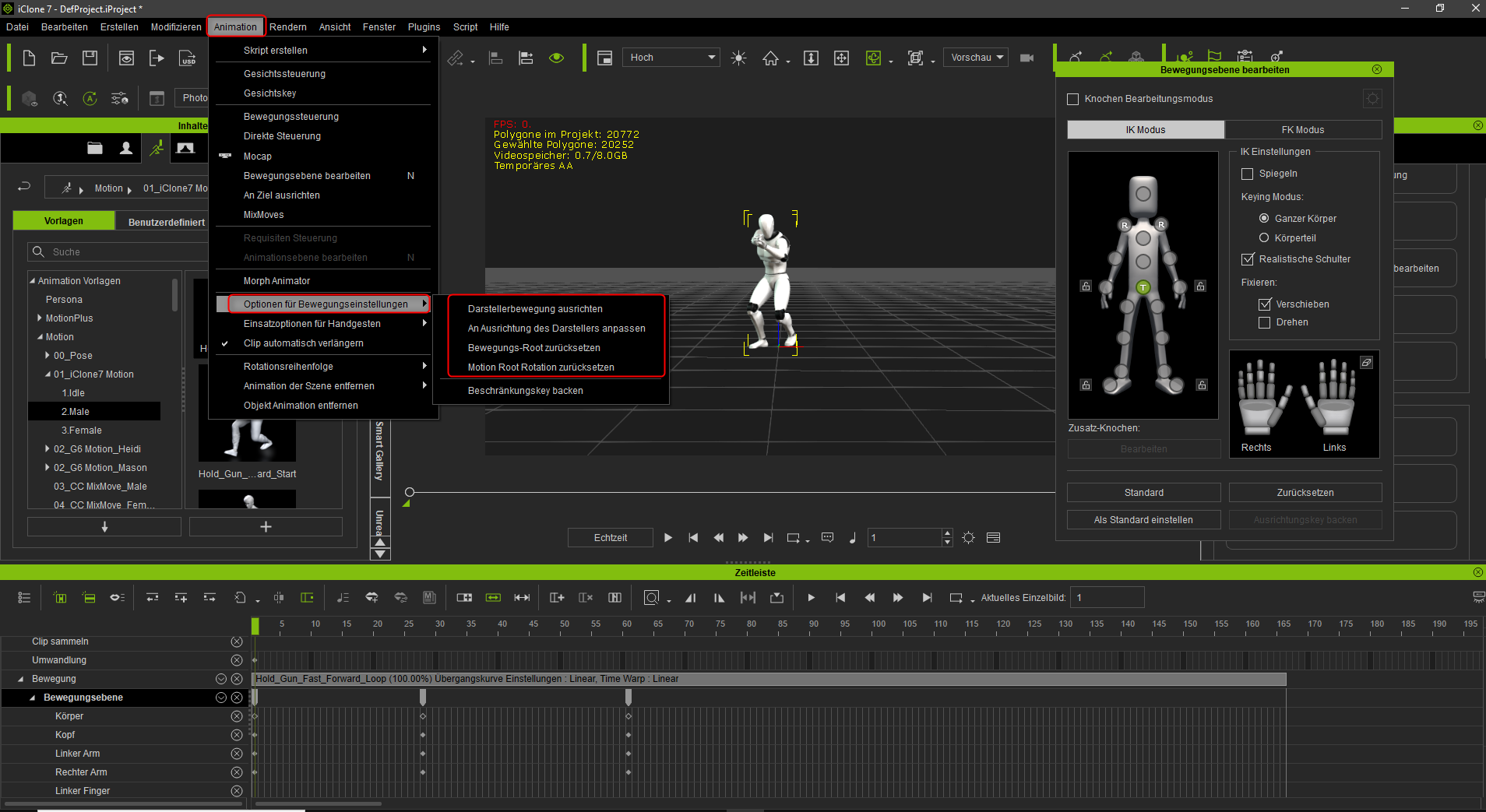This screenshot has height=812, width=1486.
Task: Click the preferences sun icon near playback
Action: tap(968, 538)
